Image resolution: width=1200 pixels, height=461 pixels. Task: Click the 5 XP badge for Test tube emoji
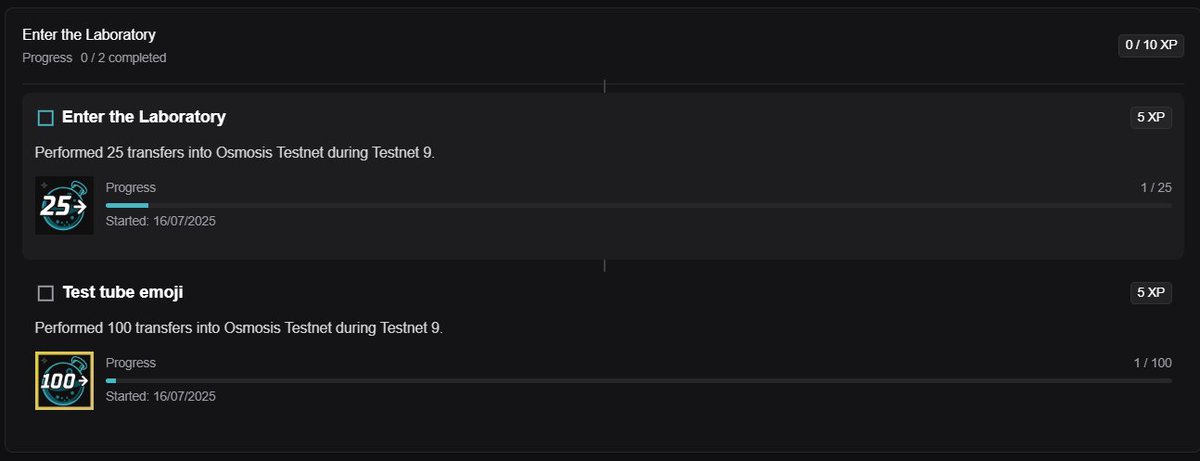[1151, 293]
